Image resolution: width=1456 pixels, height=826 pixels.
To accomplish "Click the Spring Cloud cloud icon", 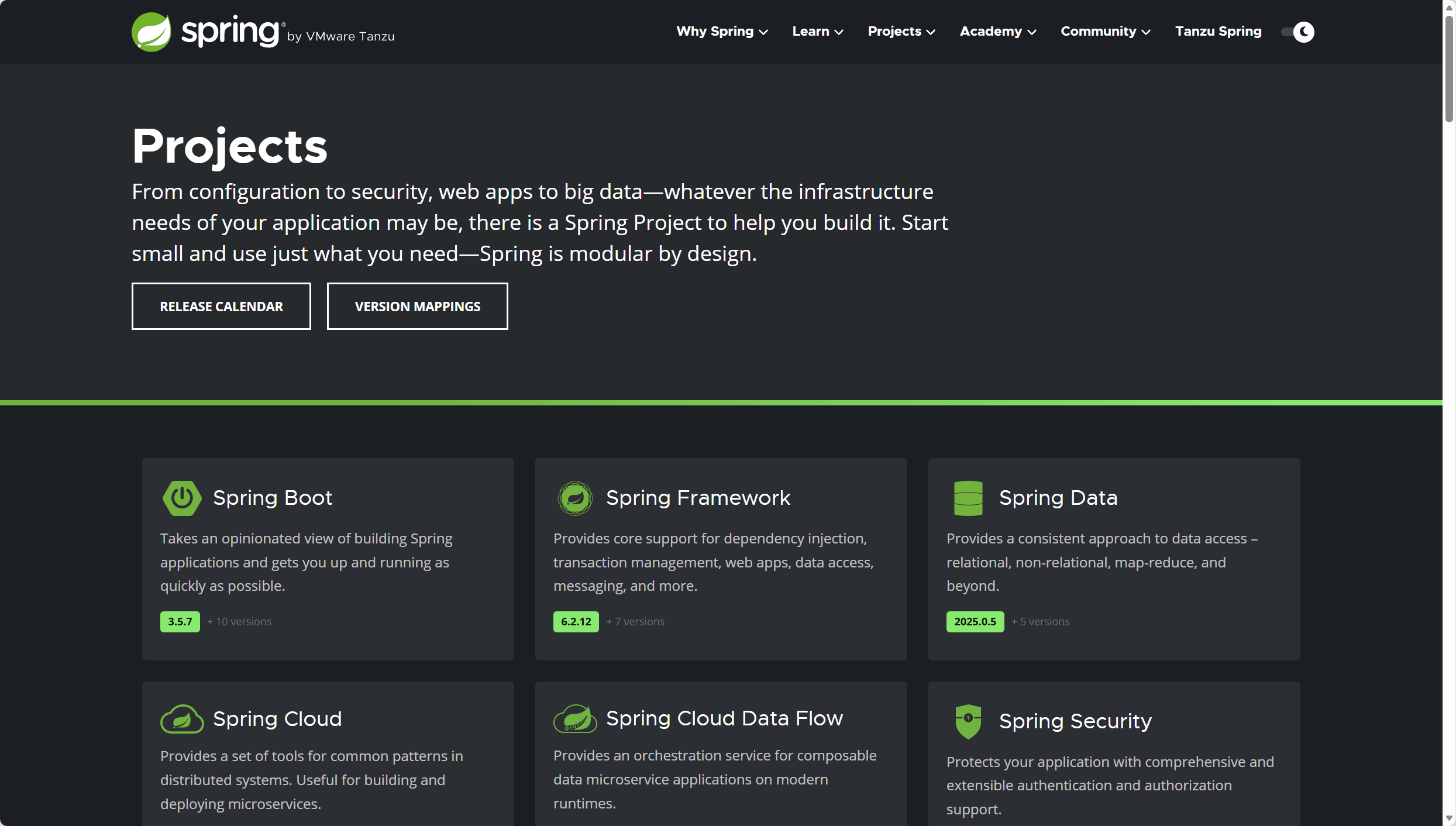I will (x=182, y=719).
